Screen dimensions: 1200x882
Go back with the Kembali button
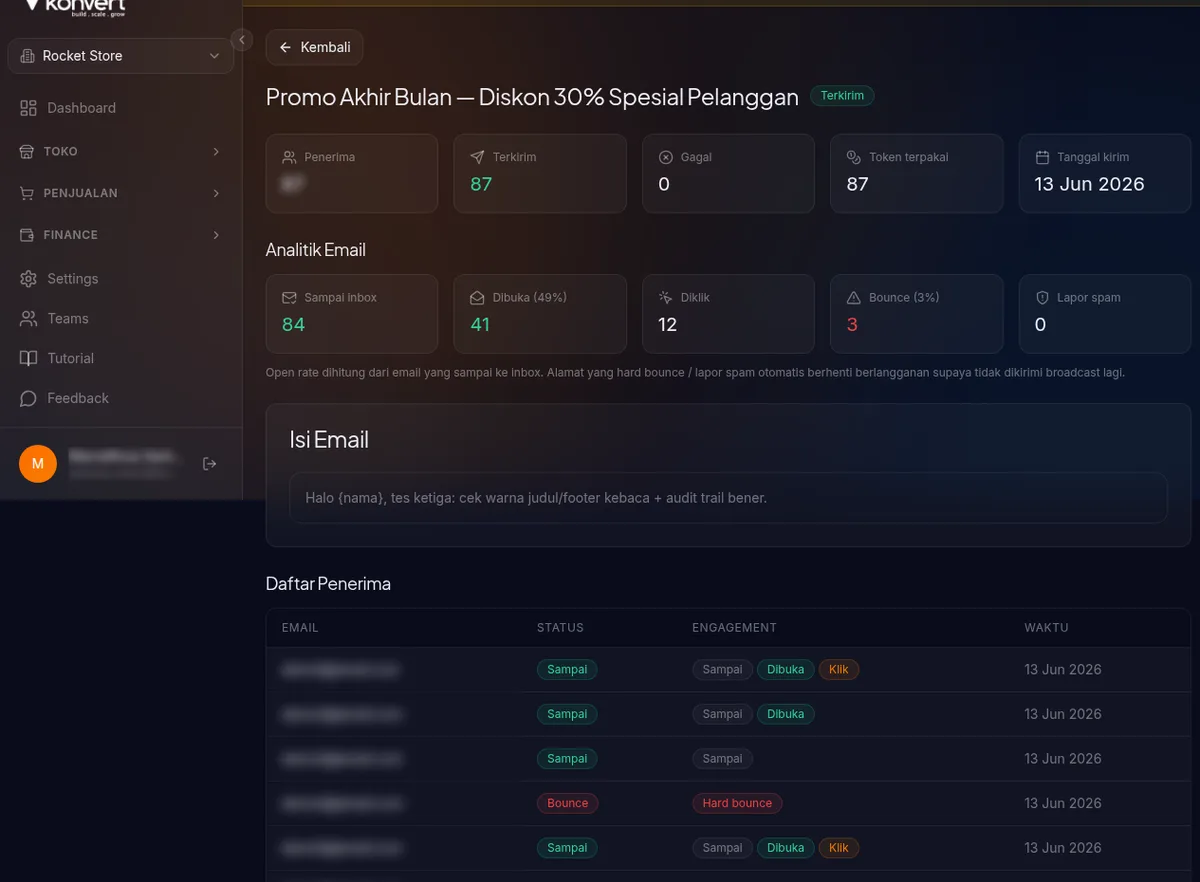[314, 47]
